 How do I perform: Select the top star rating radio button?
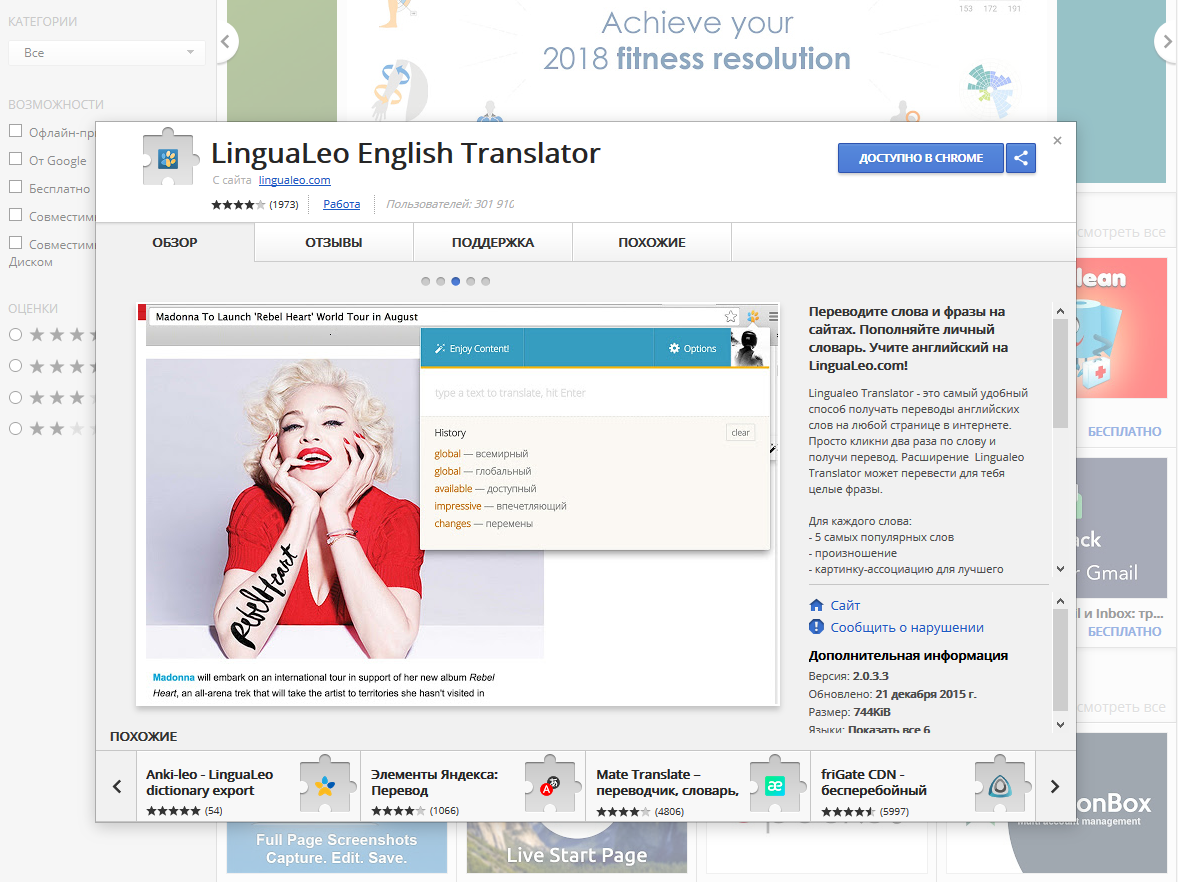pyautogui.click(x=15, y=334)
